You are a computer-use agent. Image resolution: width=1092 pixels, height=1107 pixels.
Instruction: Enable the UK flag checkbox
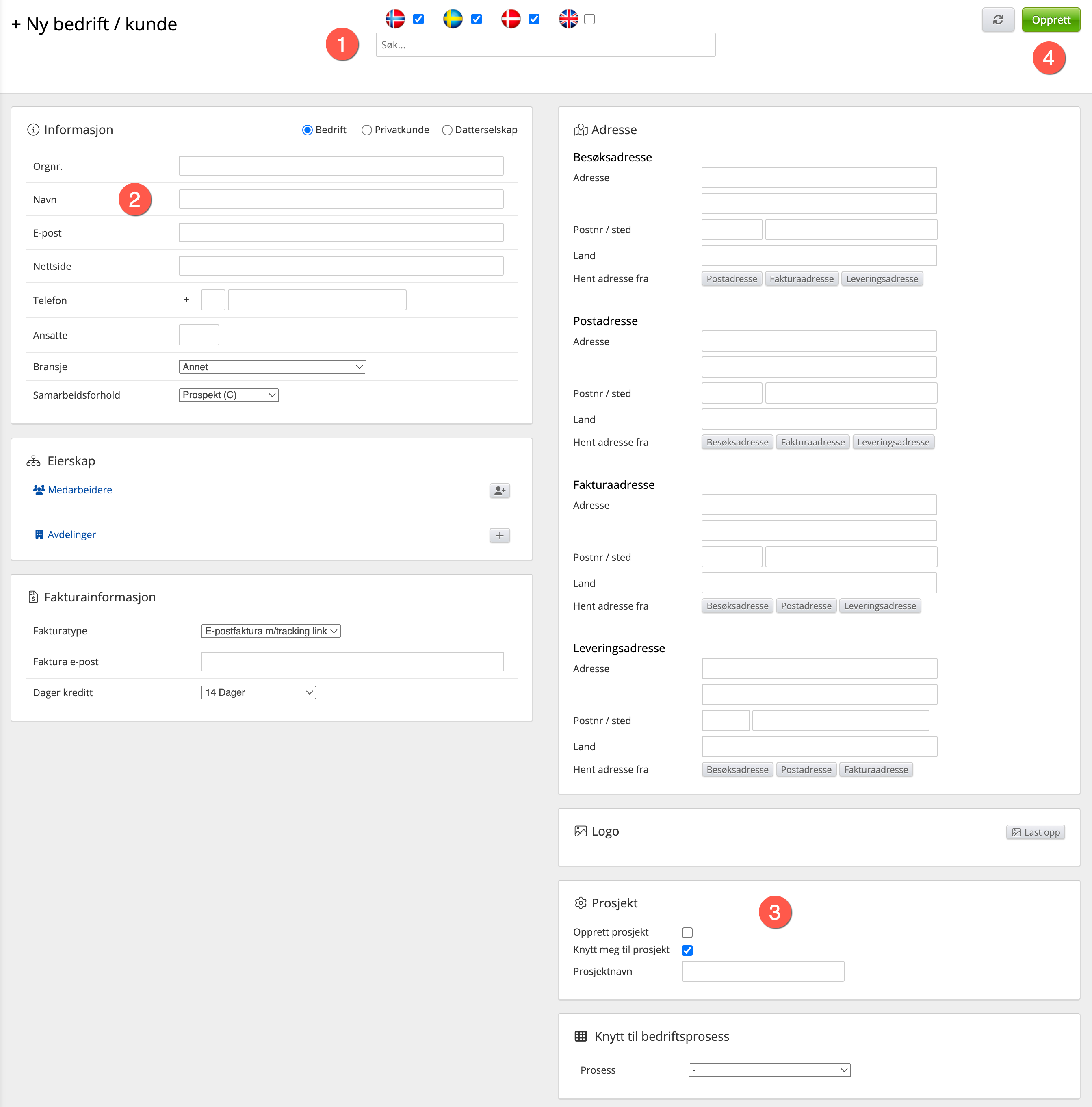click(x=589, y=20)
